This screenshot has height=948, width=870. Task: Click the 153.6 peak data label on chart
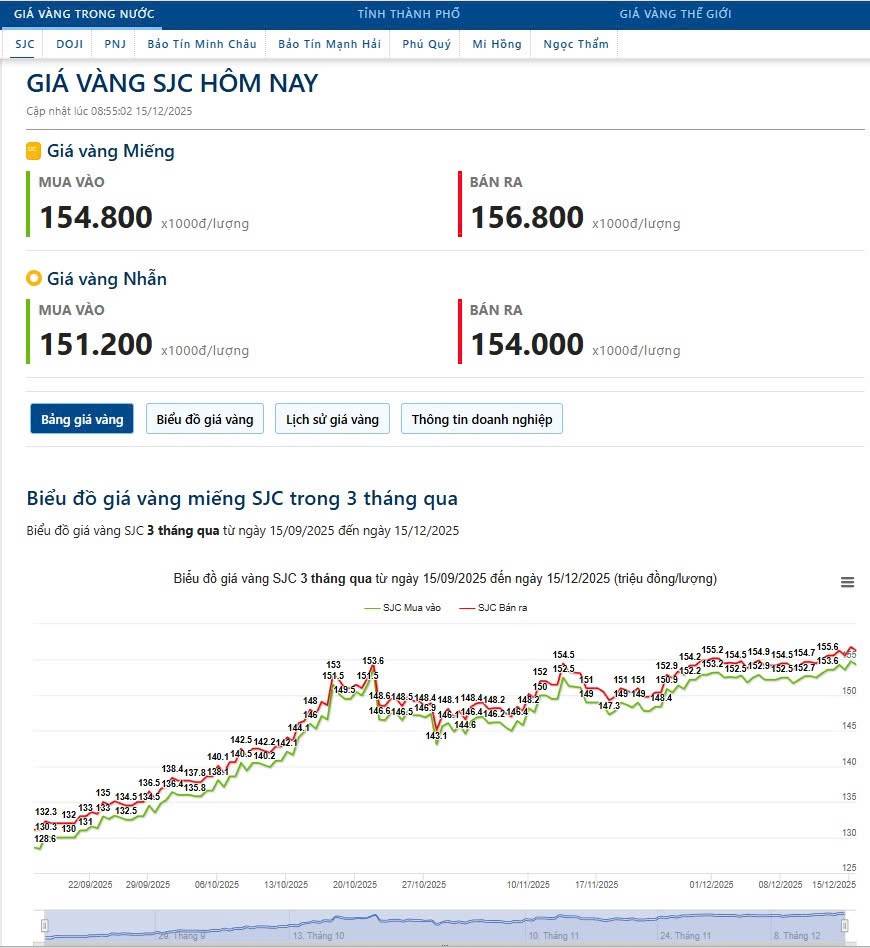pyautogui.click(x=373, y=660)
